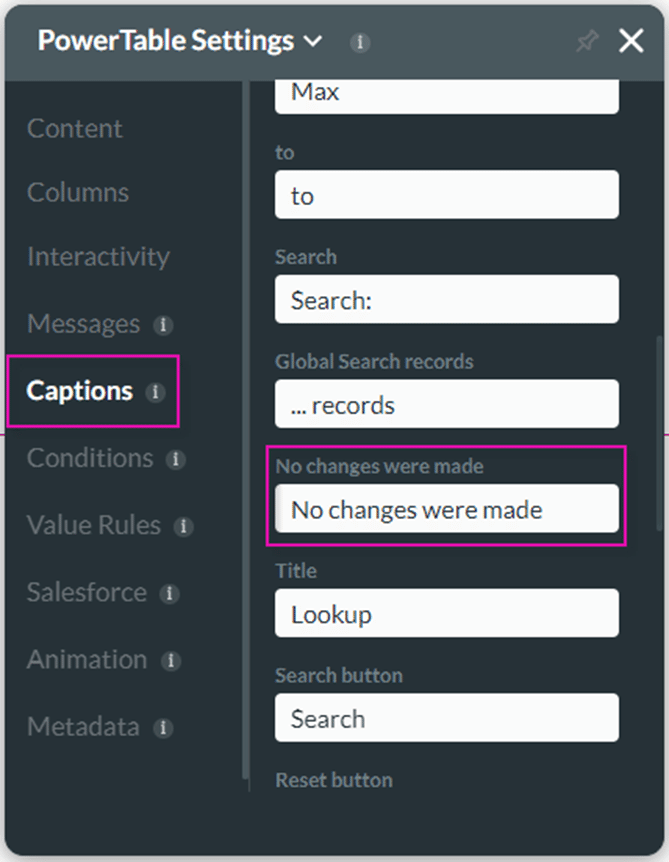The width and height of the screenshot is (669, 862).
Task: Click the info icon next to Animation
Action: point(170,661)
